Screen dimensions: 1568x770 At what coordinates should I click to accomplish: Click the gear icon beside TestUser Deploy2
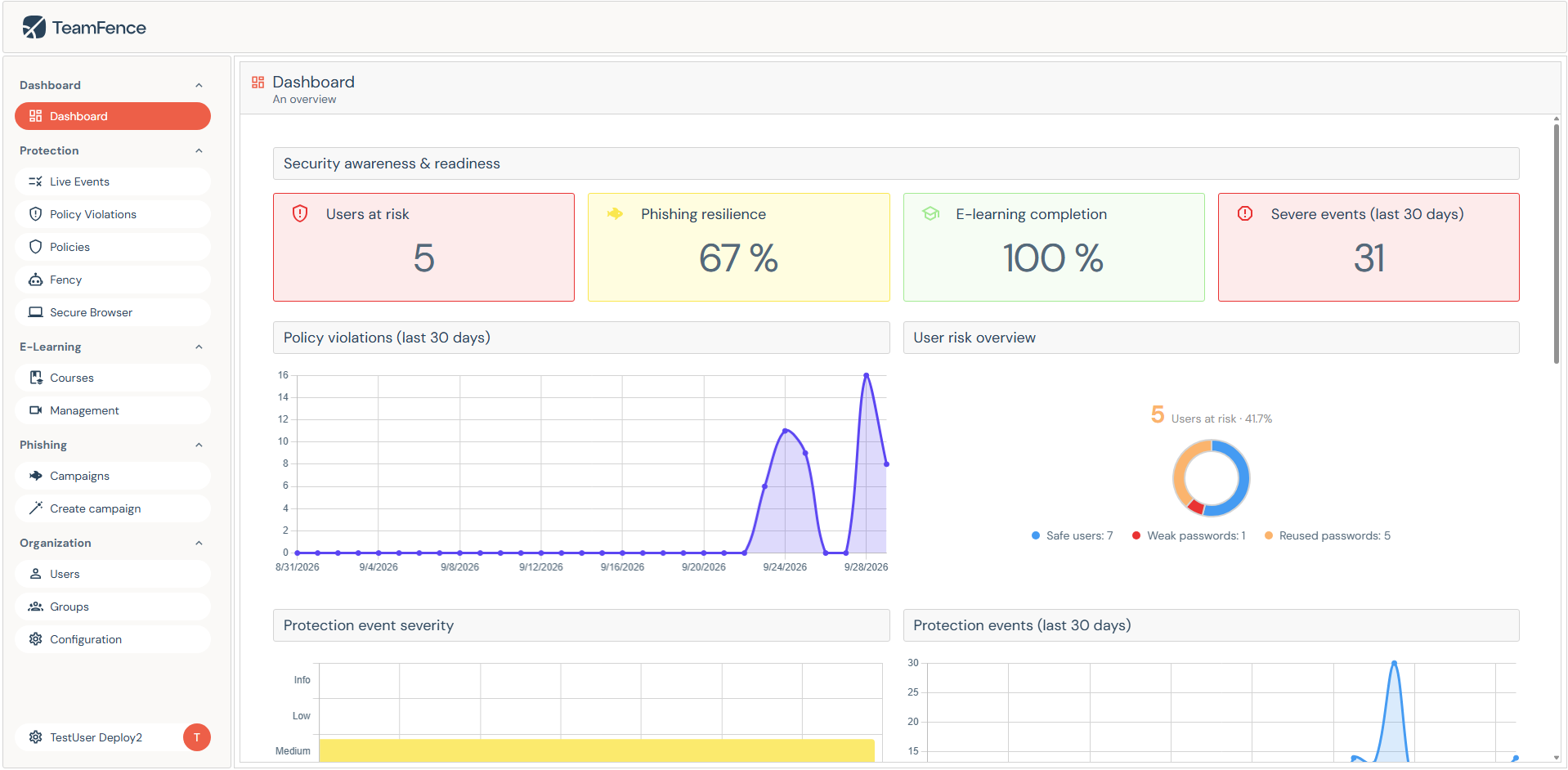coord(35,737)
